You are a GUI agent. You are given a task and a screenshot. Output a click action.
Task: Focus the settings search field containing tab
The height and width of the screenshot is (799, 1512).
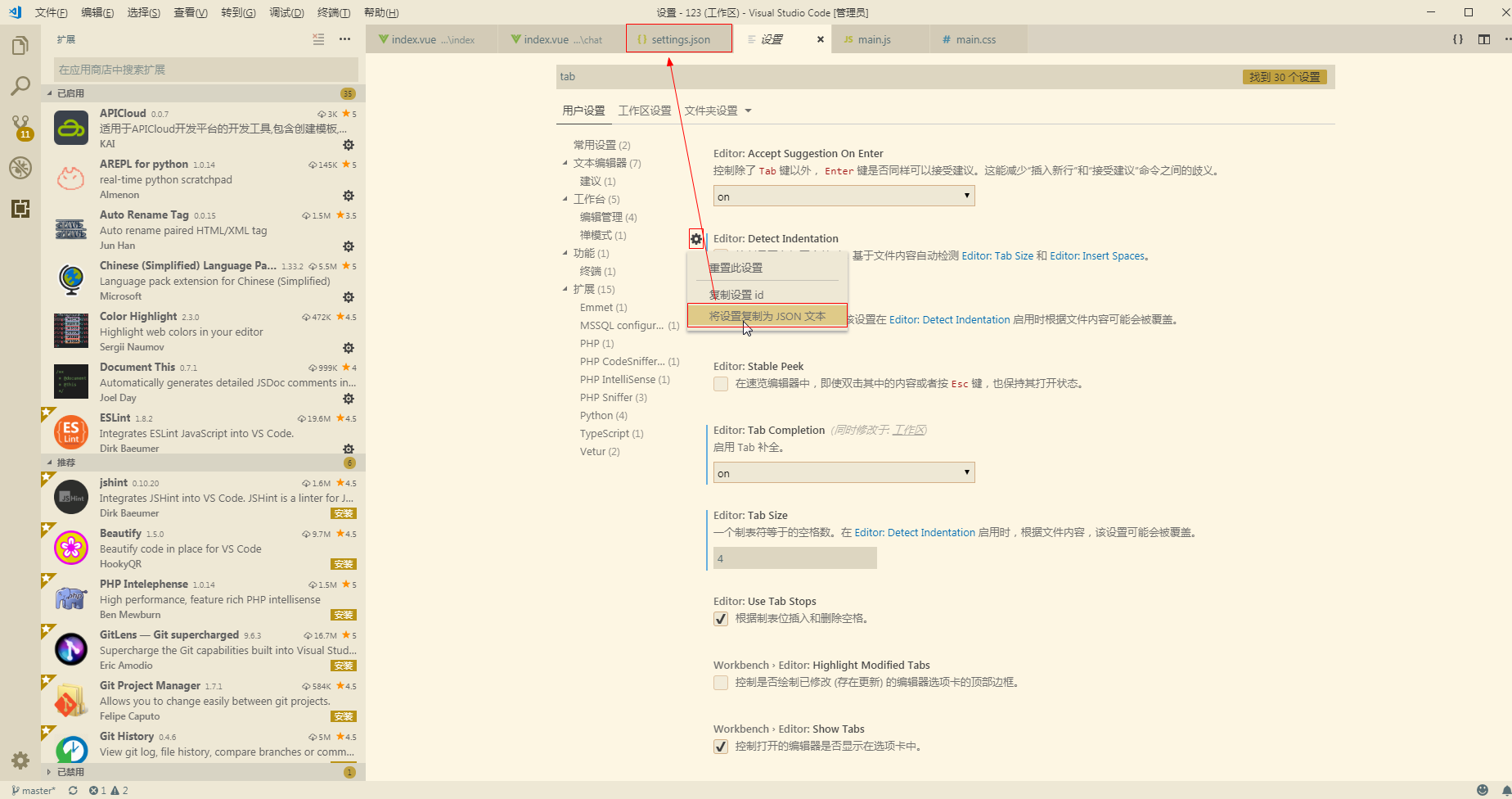click(945, 77)
